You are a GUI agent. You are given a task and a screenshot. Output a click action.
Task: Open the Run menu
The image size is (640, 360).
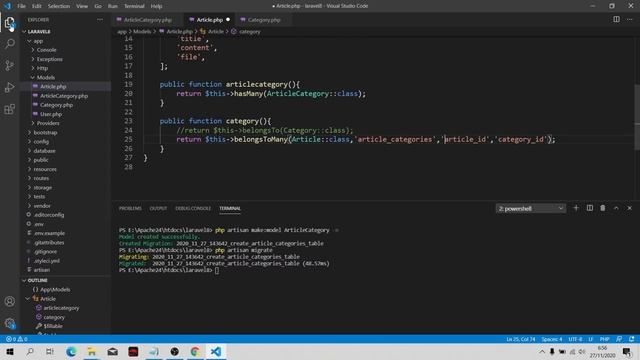tap(113, 6)
